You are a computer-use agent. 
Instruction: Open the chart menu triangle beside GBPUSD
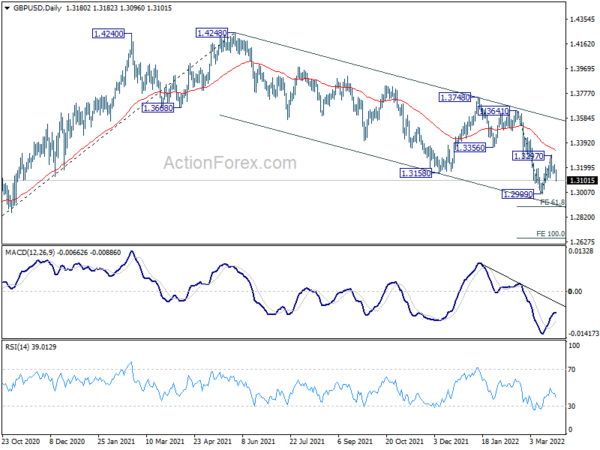[7, 8]
